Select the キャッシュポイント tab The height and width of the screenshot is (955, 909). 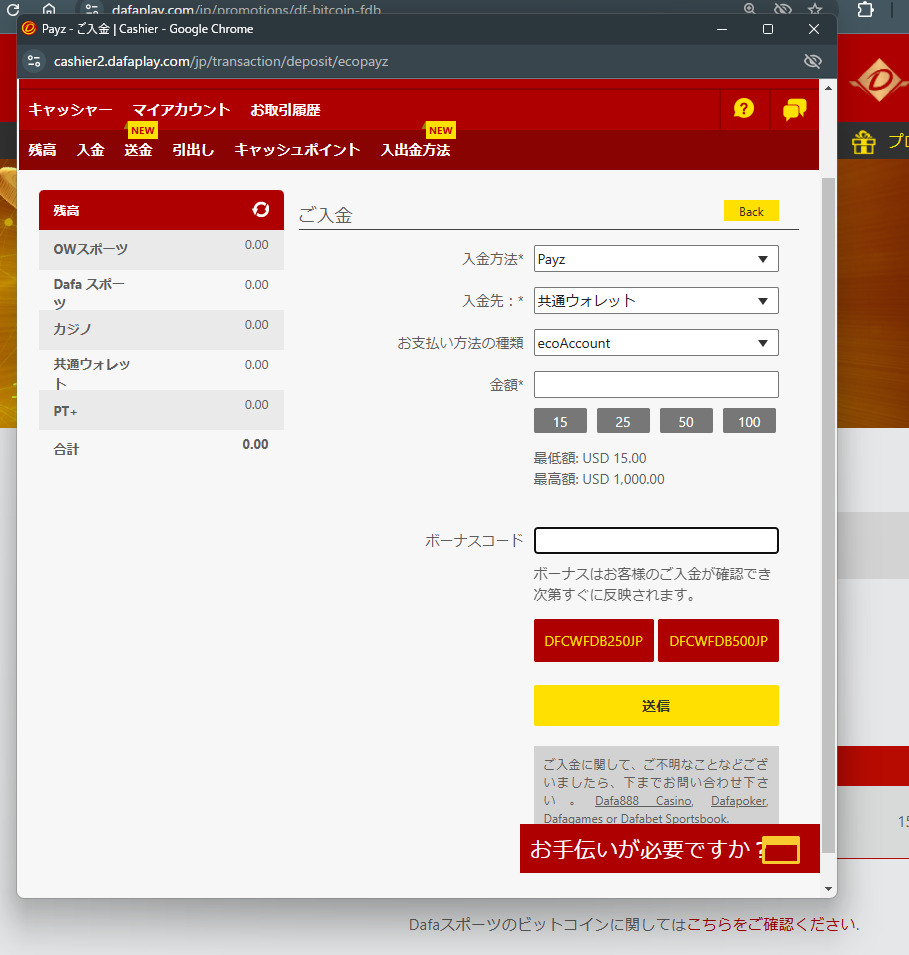(297, 150)
